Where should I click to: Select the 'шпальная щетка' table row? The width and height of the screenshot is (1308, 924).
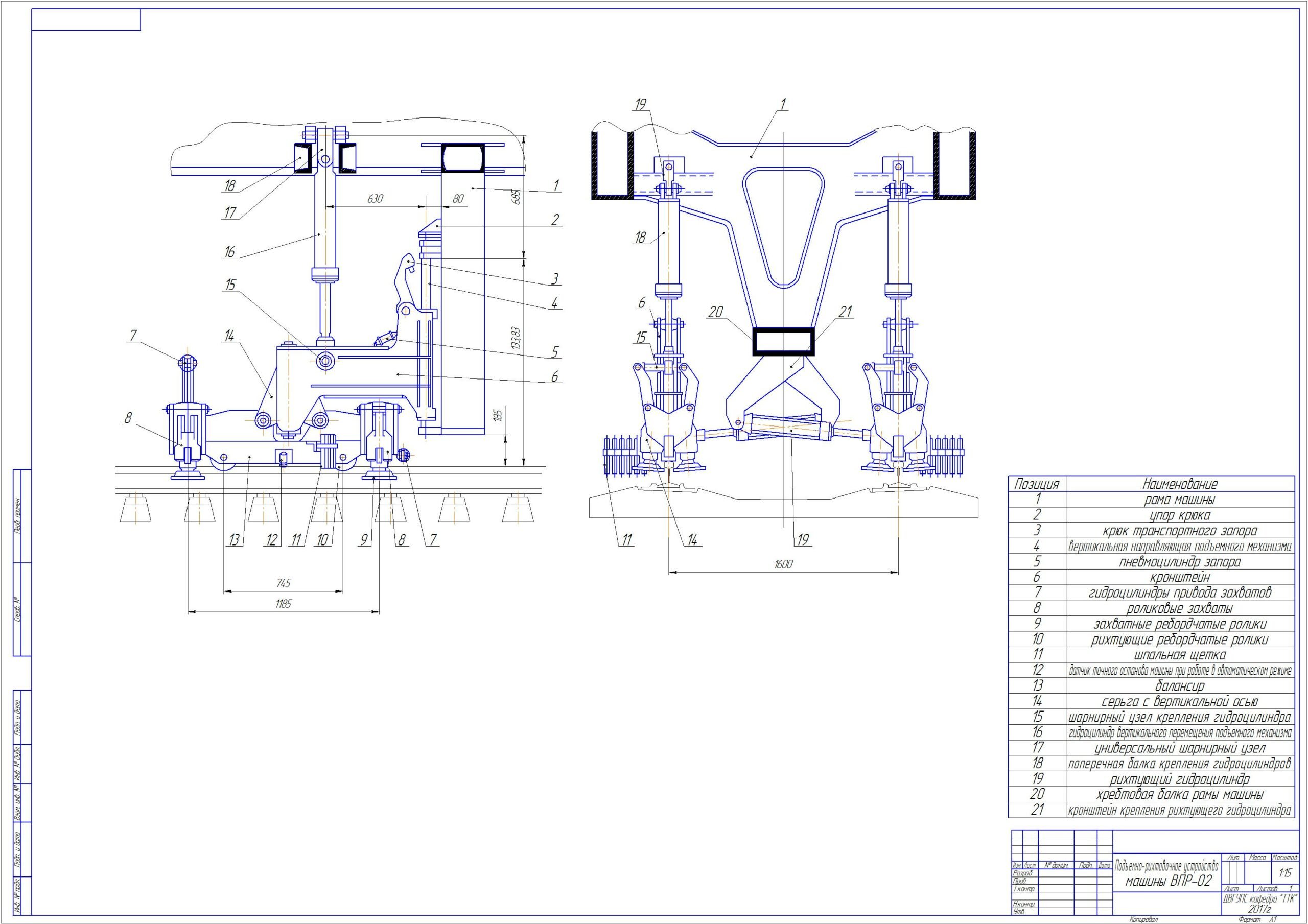click(x=1179, y=655)
